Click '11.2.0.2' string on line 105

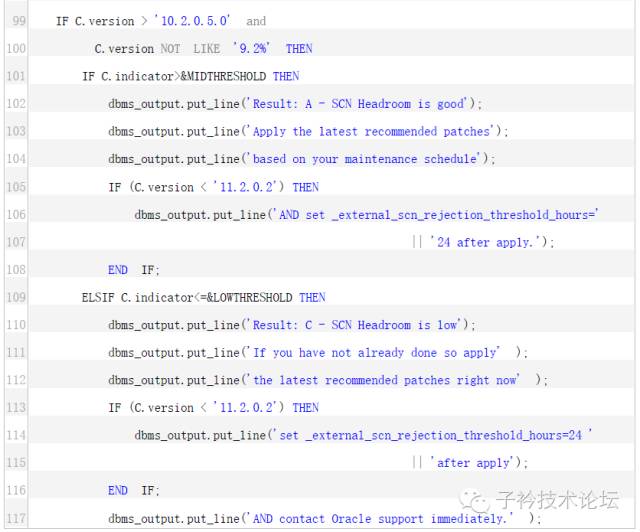tap(245, 187)
